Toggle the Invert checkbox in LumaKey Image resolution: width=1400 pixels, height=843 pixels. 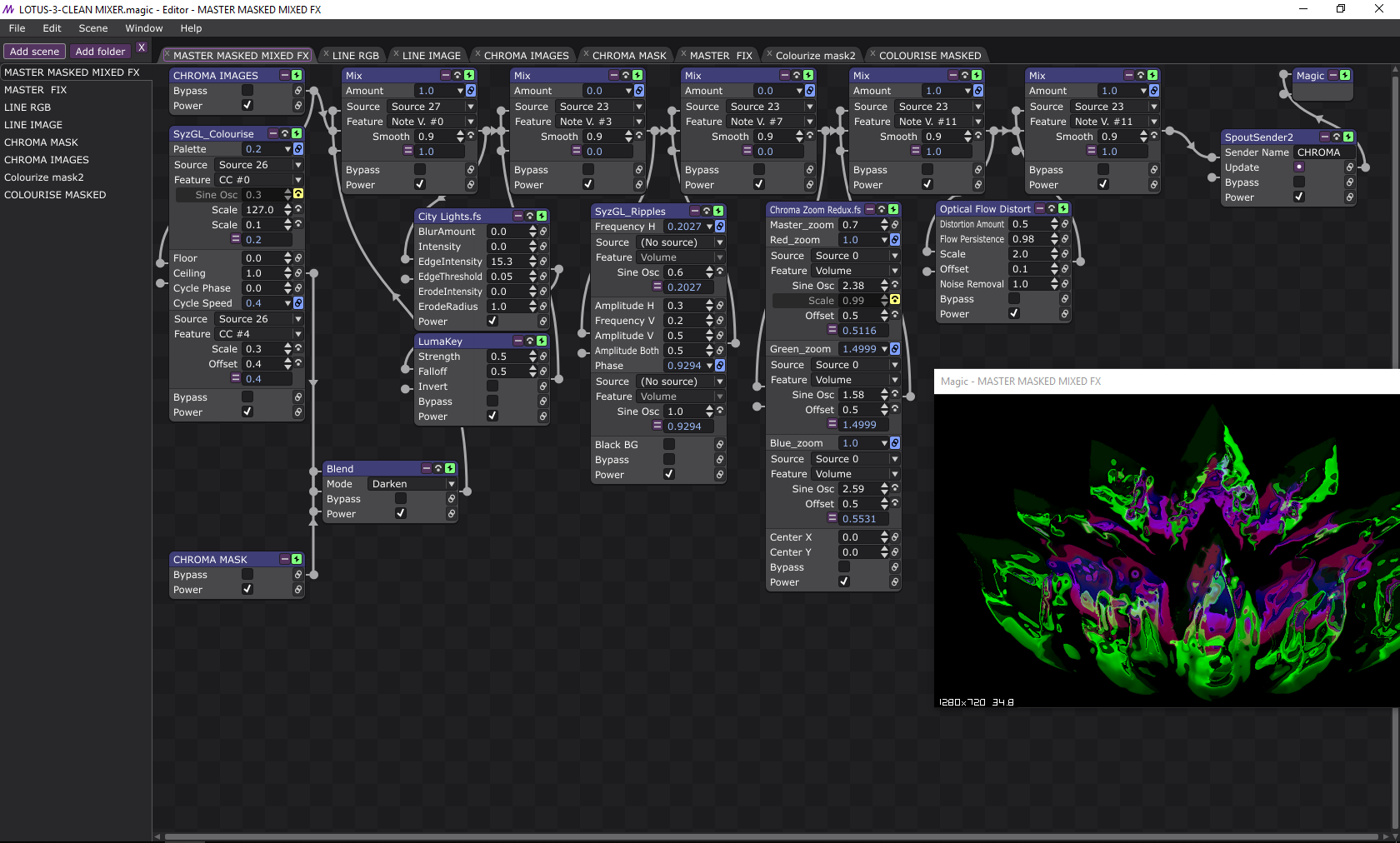coord(492,386)
